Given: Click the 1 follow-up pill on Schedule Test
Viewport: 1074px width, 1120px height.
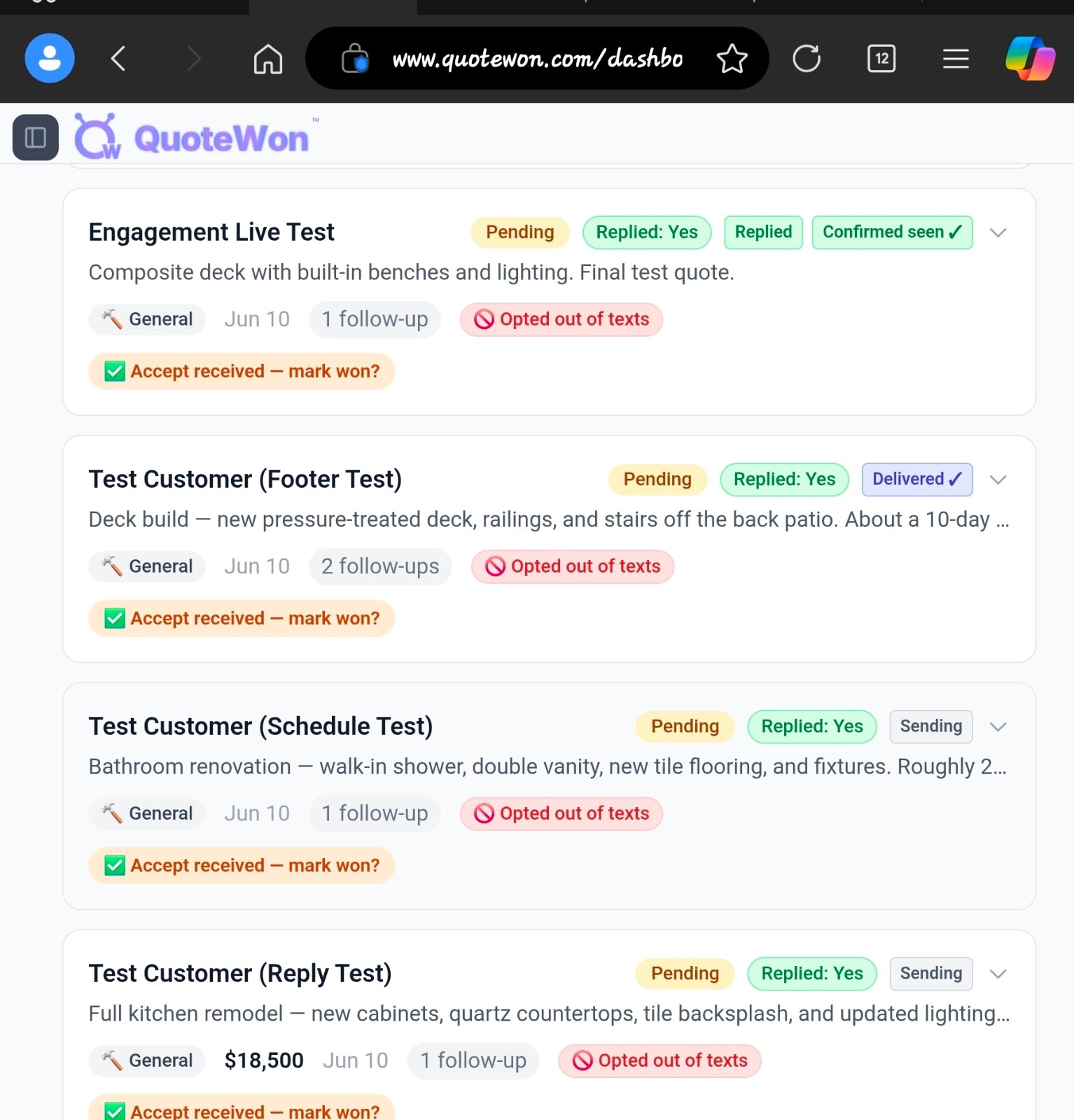Looking at the screenshot, I should click(x=375, y=813).
